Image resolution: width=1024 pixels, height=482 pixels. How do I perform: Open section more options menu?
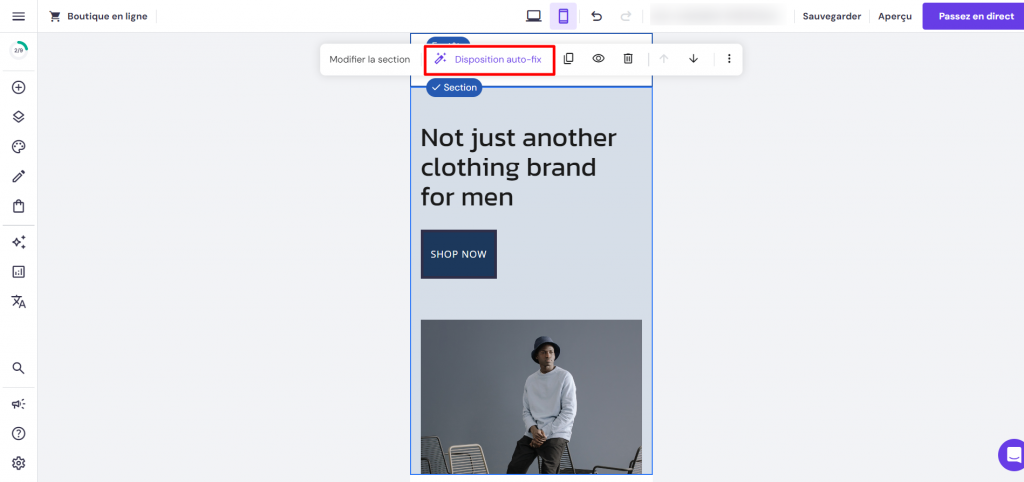[729, 59]
